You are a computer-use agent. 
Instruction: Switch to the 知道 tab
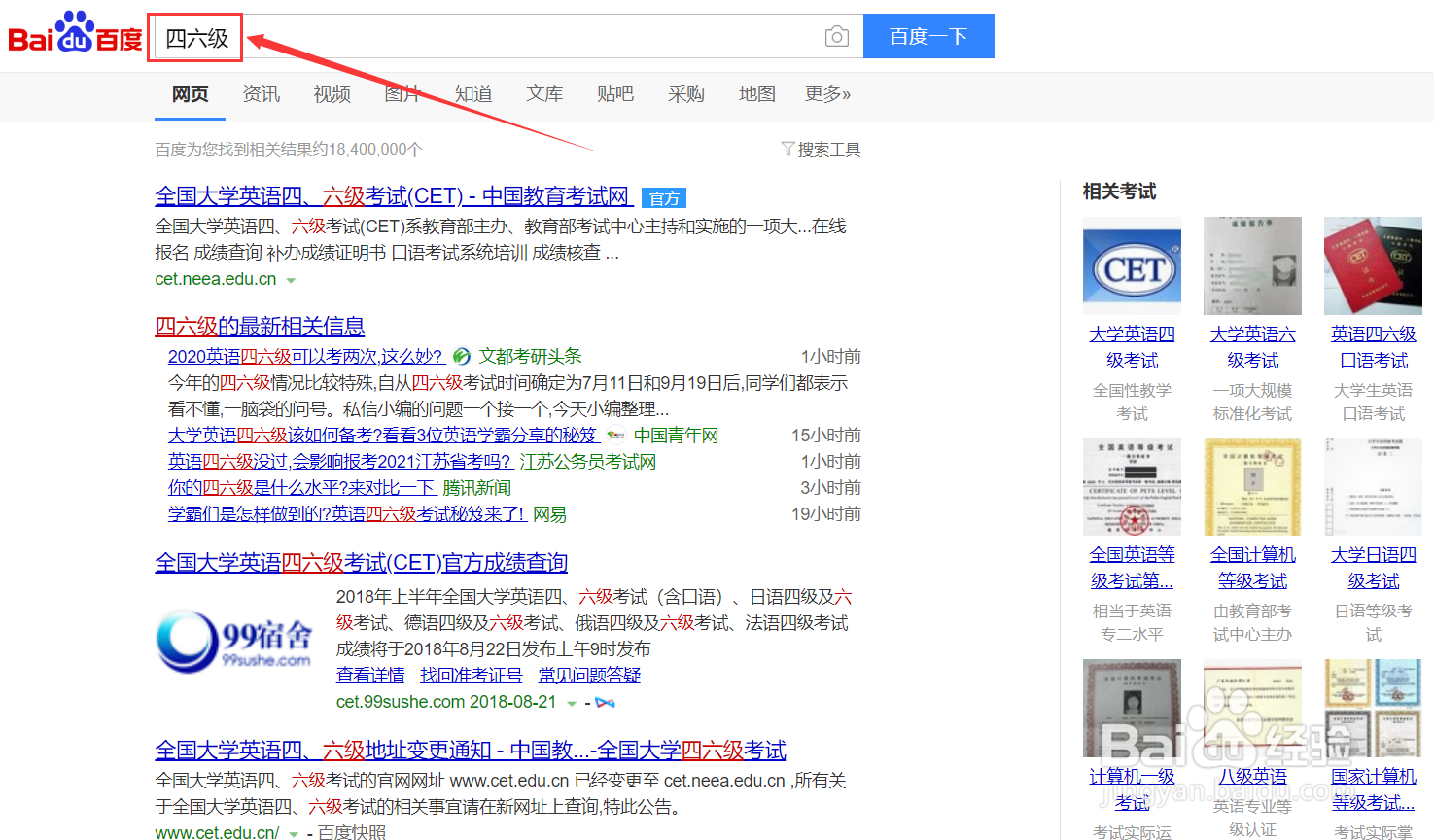pos(473,93)
